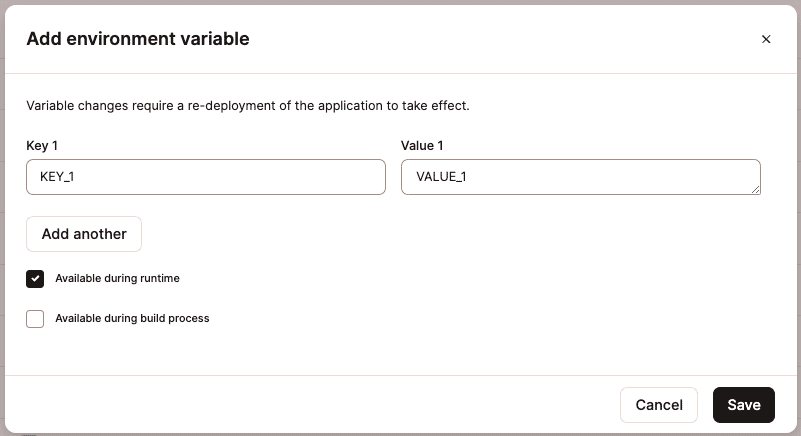The width and height of the screenshot is (801, 436).
Task: Click the 'Add environment variable' dialog title
Action: (138, 40)
